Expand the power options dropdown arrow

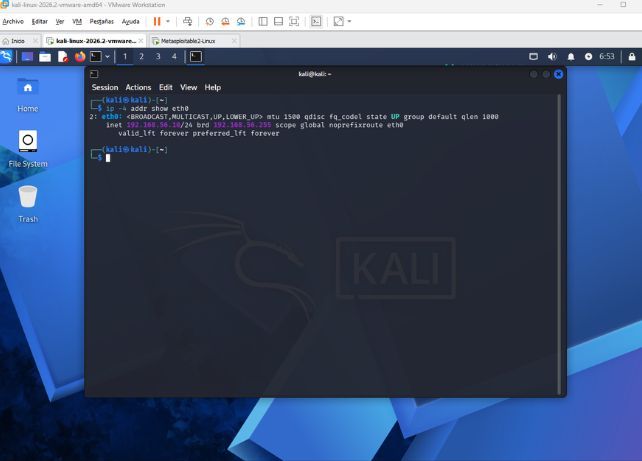[168, 21]
